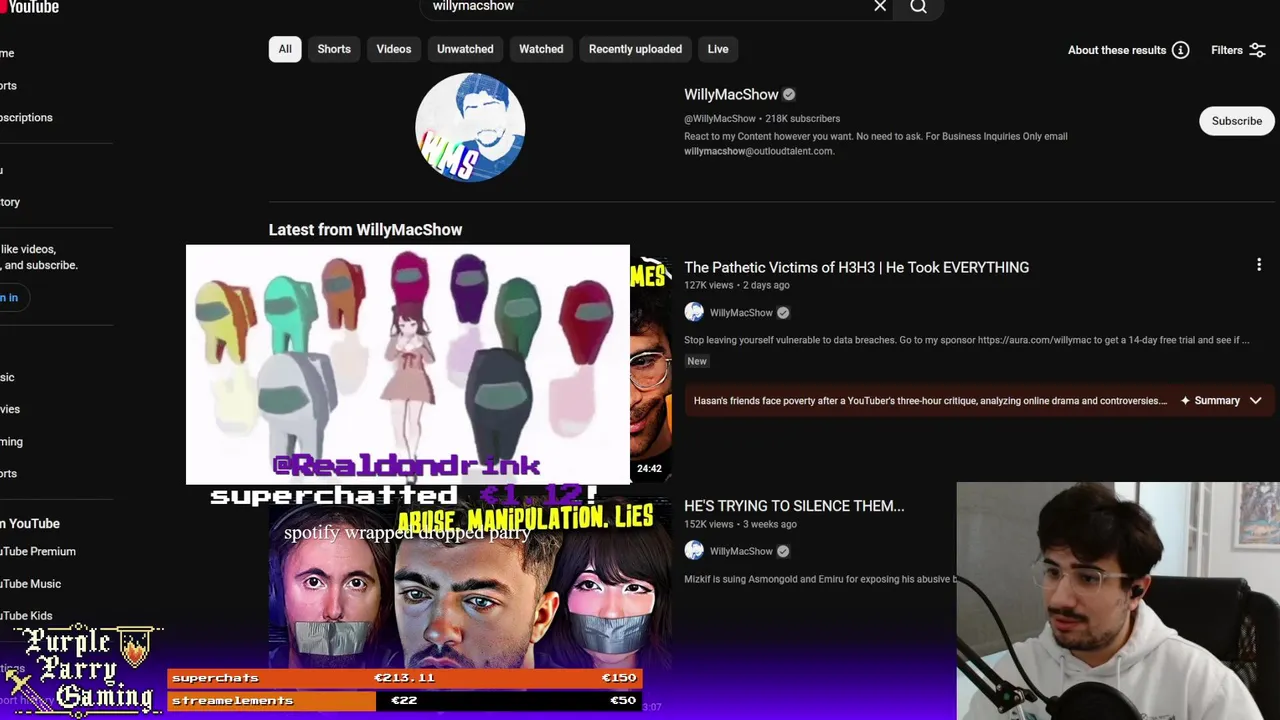
Task: Open WillyMacShow channel name link
Action: 731,94
